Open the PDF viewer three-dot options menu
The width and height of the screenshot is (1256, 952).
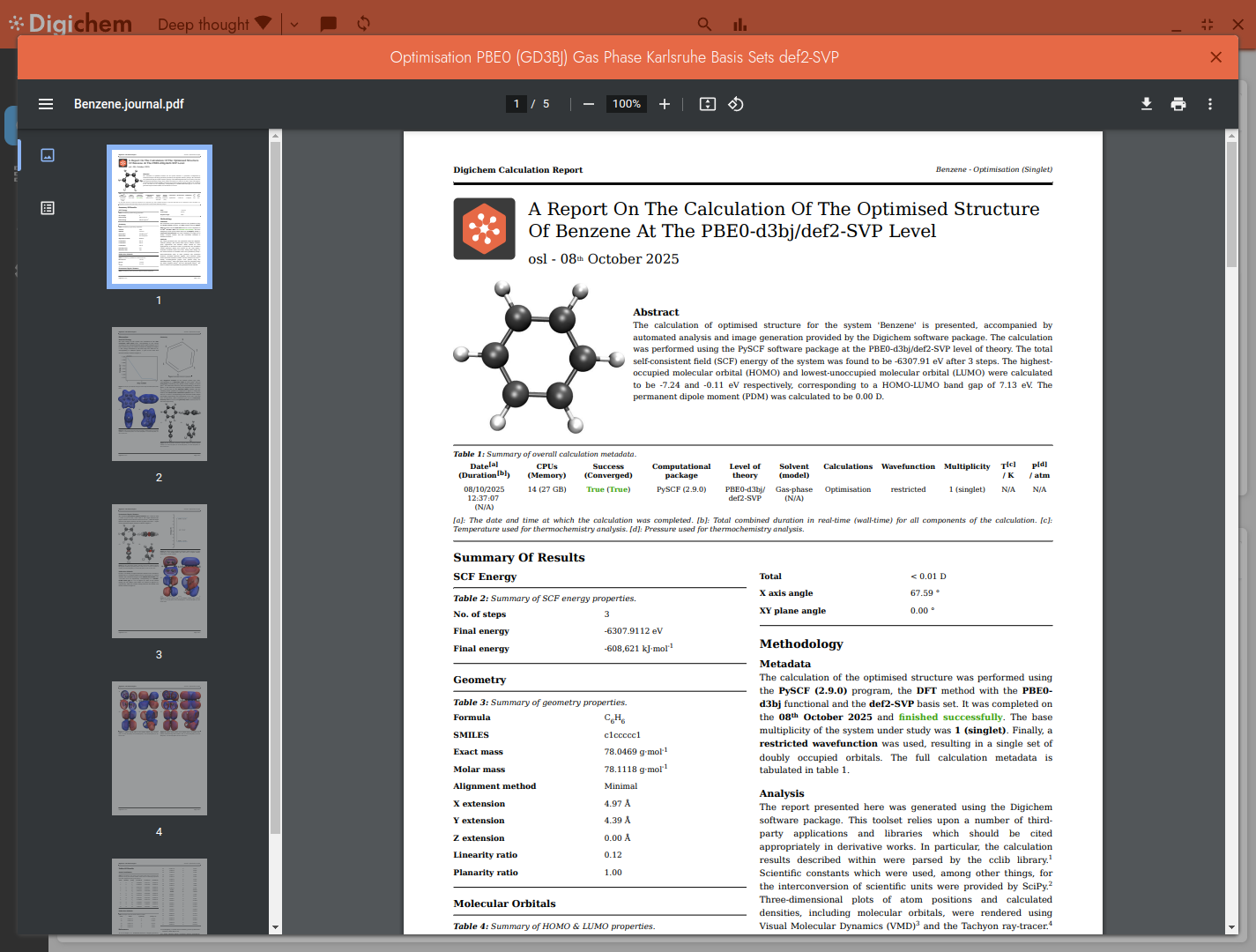pos(1209,103)
